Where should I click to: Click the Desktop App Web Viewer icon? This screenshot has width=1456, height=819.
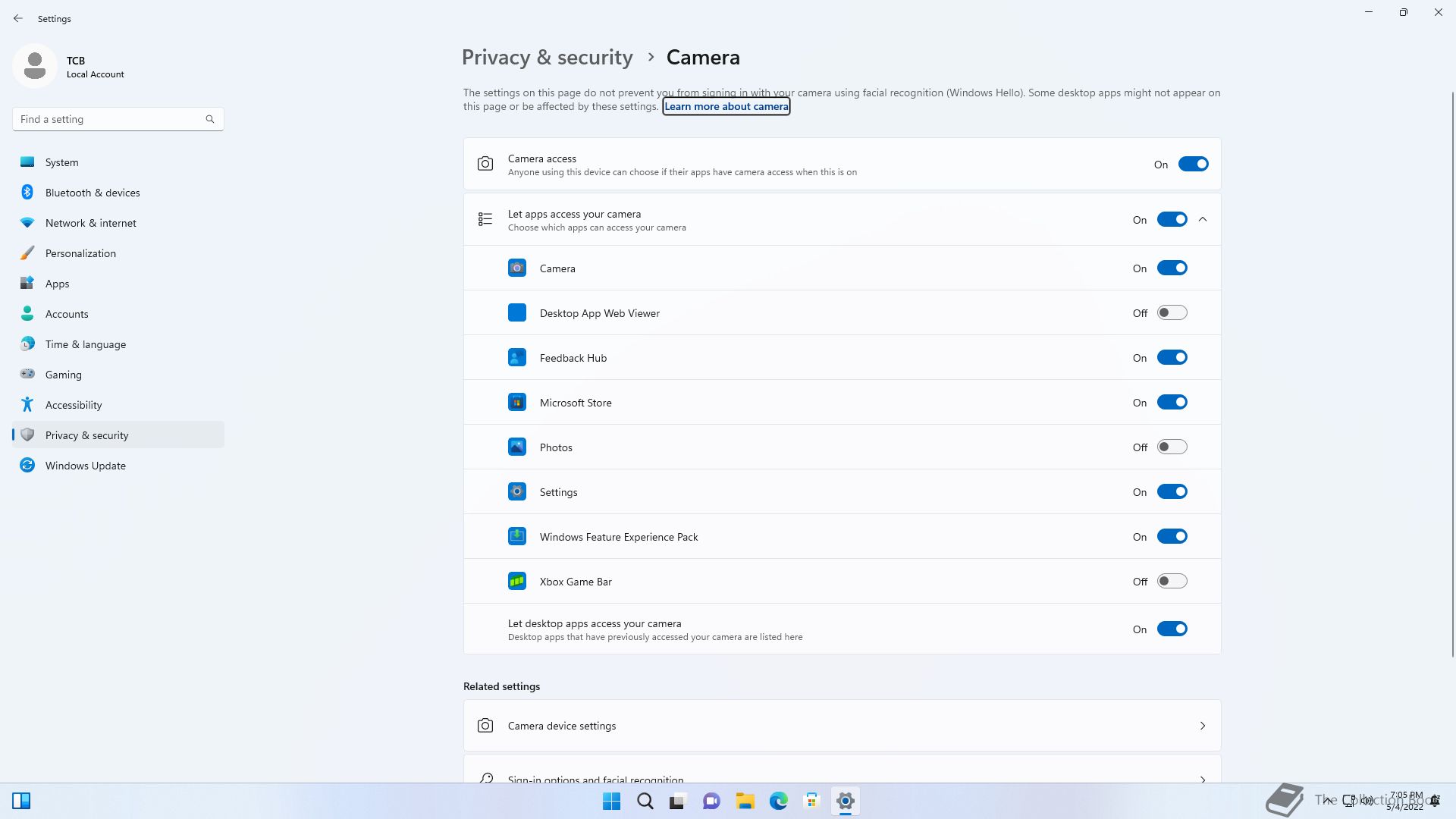[x=517, y=312]
